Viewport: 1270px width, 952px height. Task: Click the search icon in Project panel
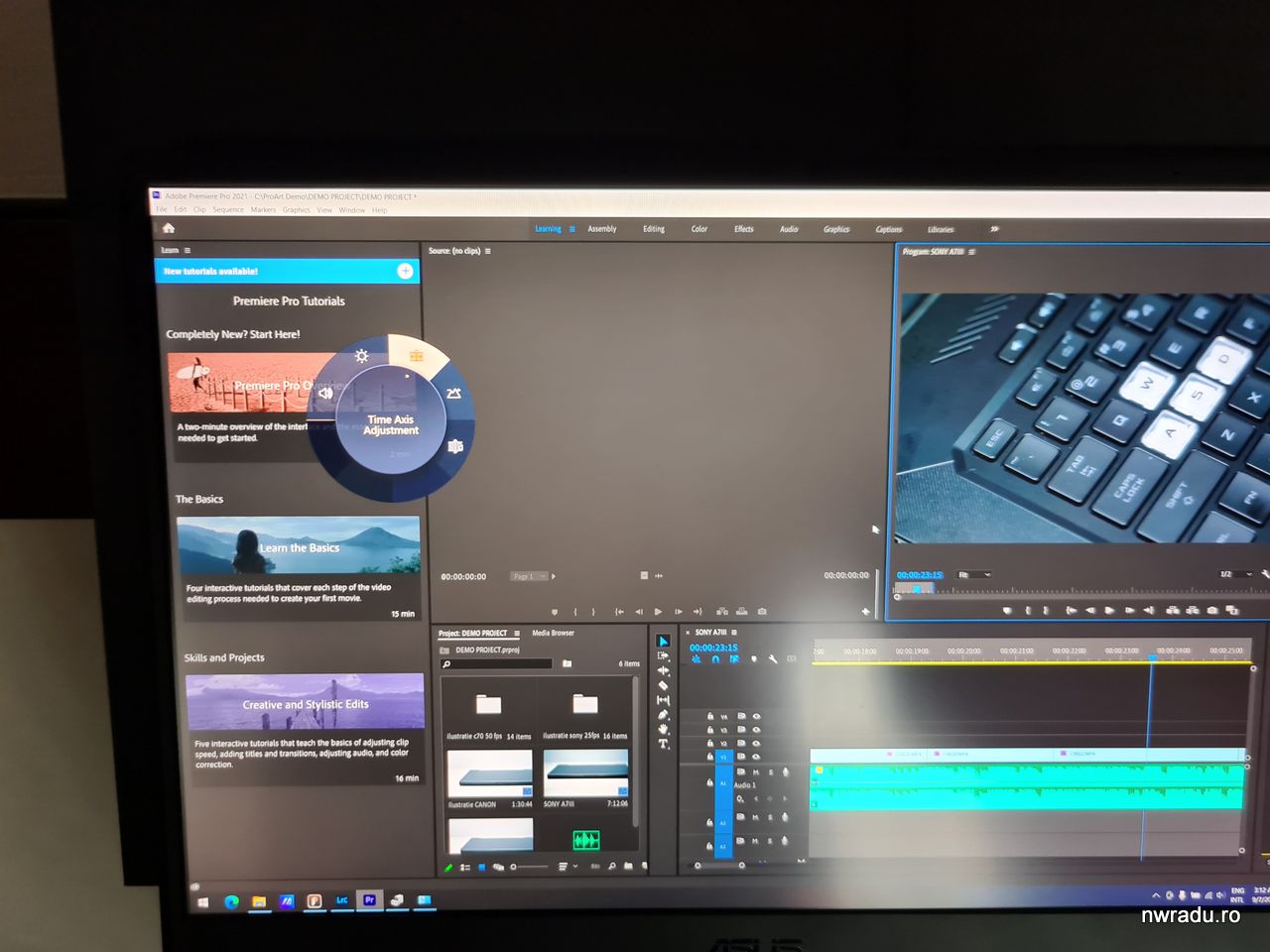click(x=446, y=663)
